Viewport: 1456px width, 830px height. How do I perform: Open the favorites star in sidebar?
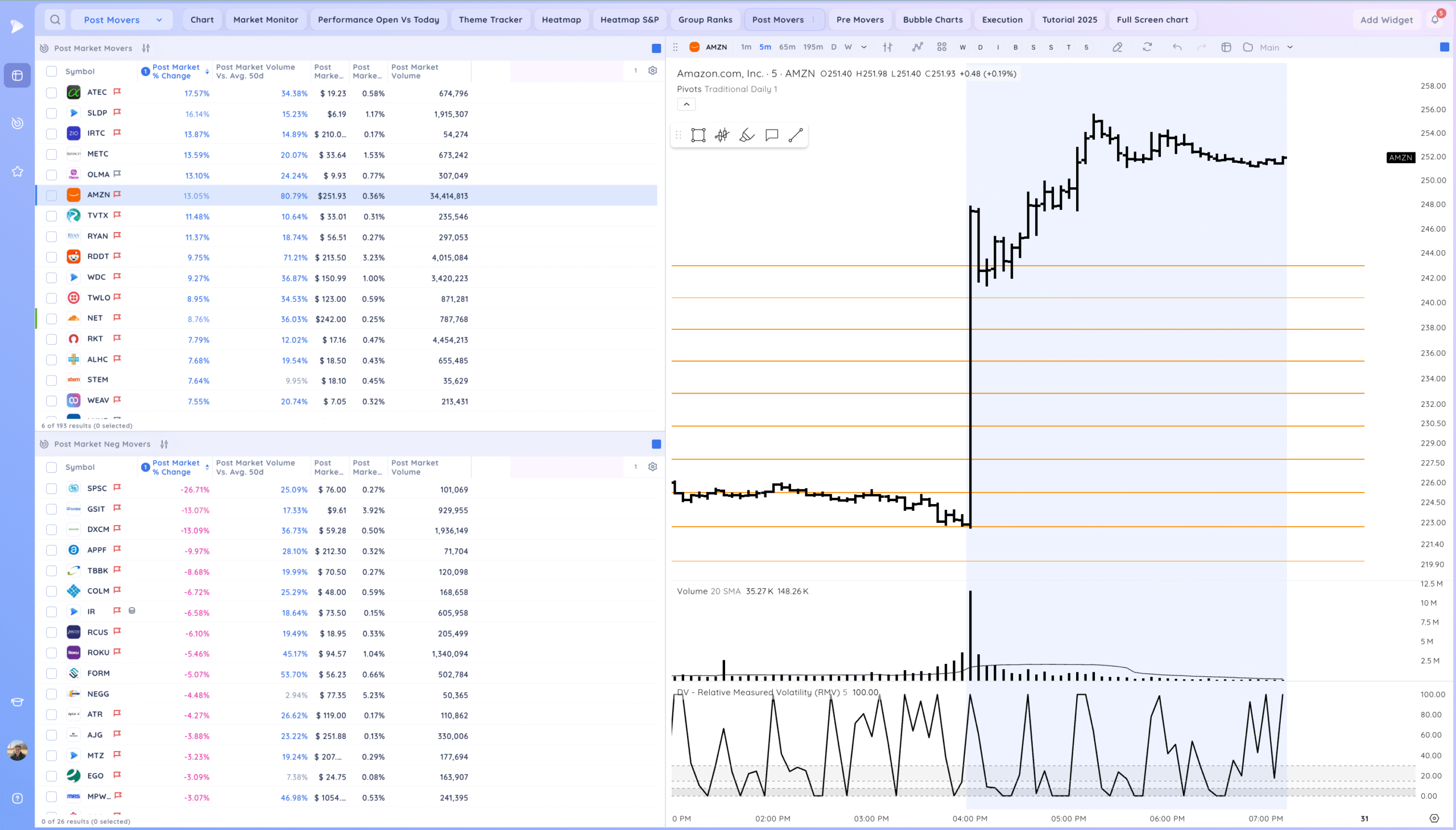[x=17, y=171]
